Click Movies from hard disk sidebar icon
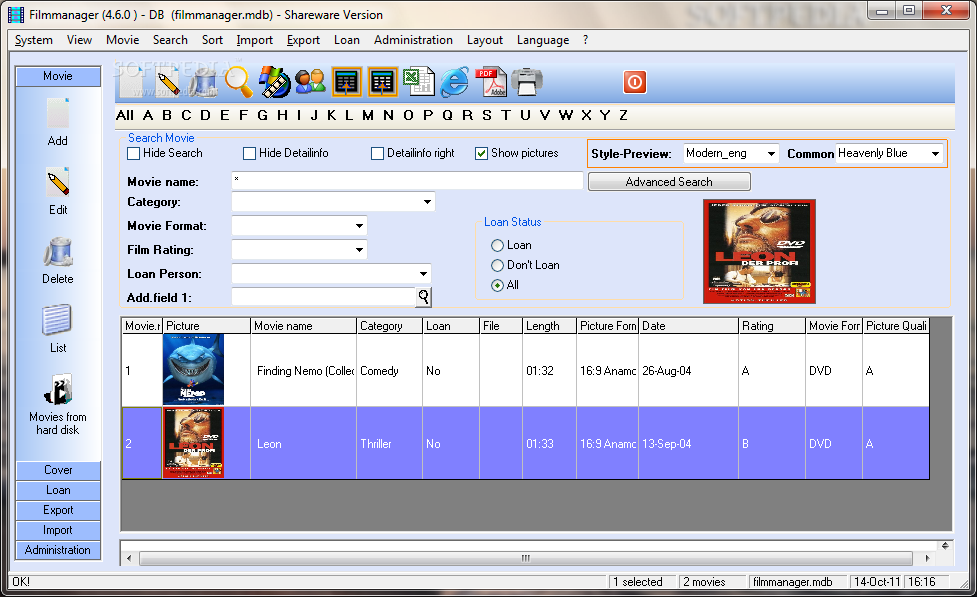The width and height of the screenshot is (977, 597). 58,389
